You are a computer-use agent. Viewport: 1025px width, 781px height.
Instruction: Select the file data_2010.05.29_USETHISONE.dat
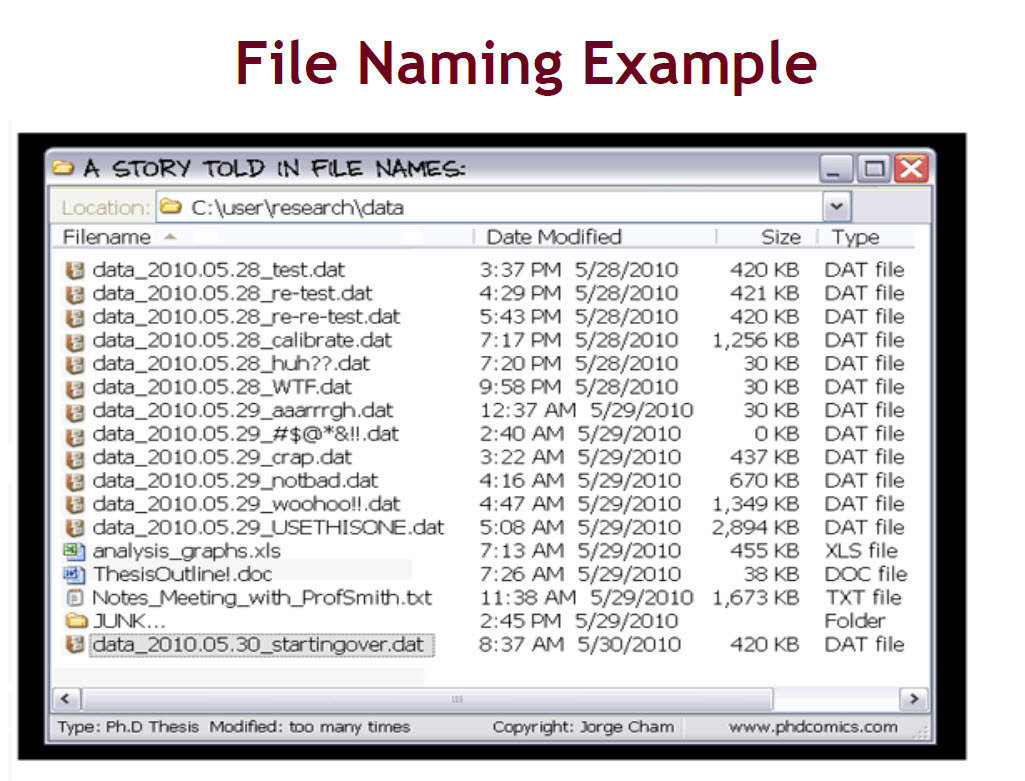point(269,527)
